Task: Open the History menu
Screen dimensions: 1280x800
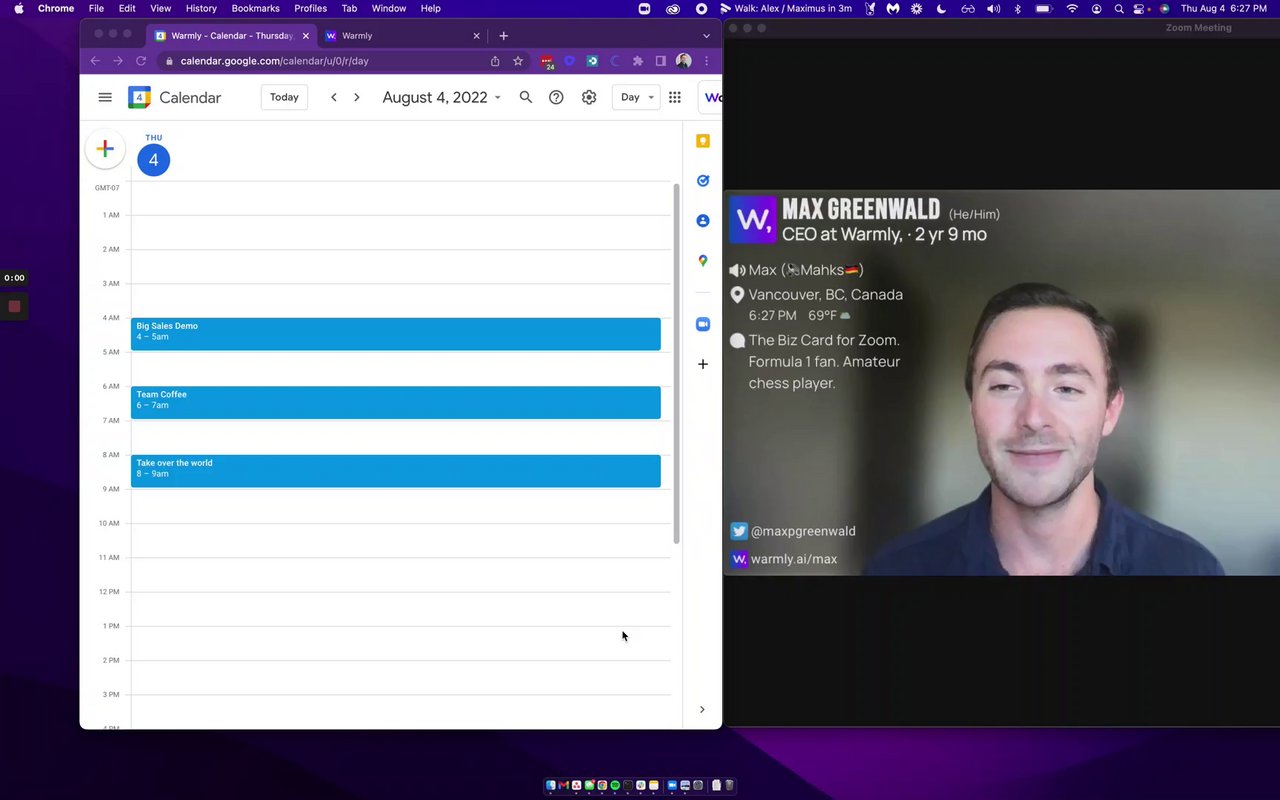Action: [x=201, y=8]
